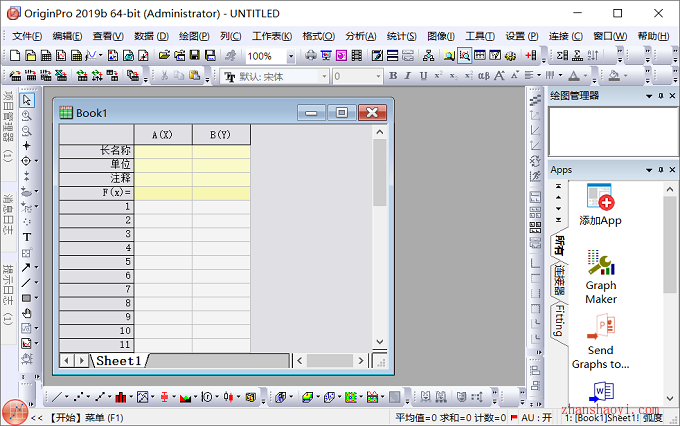The image size is (680, 426).
Task: Open the Plot menu 绘图(P)
Action: pos(194,36)
